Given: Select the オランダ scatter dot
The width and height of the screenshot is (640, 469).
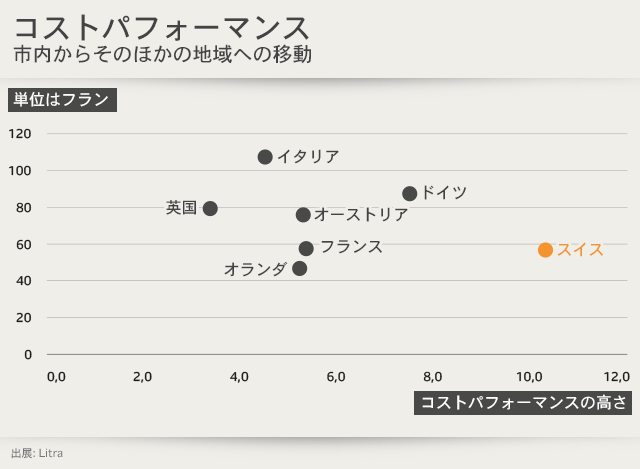Looking at the screenshot, I should tap(299, 269).
